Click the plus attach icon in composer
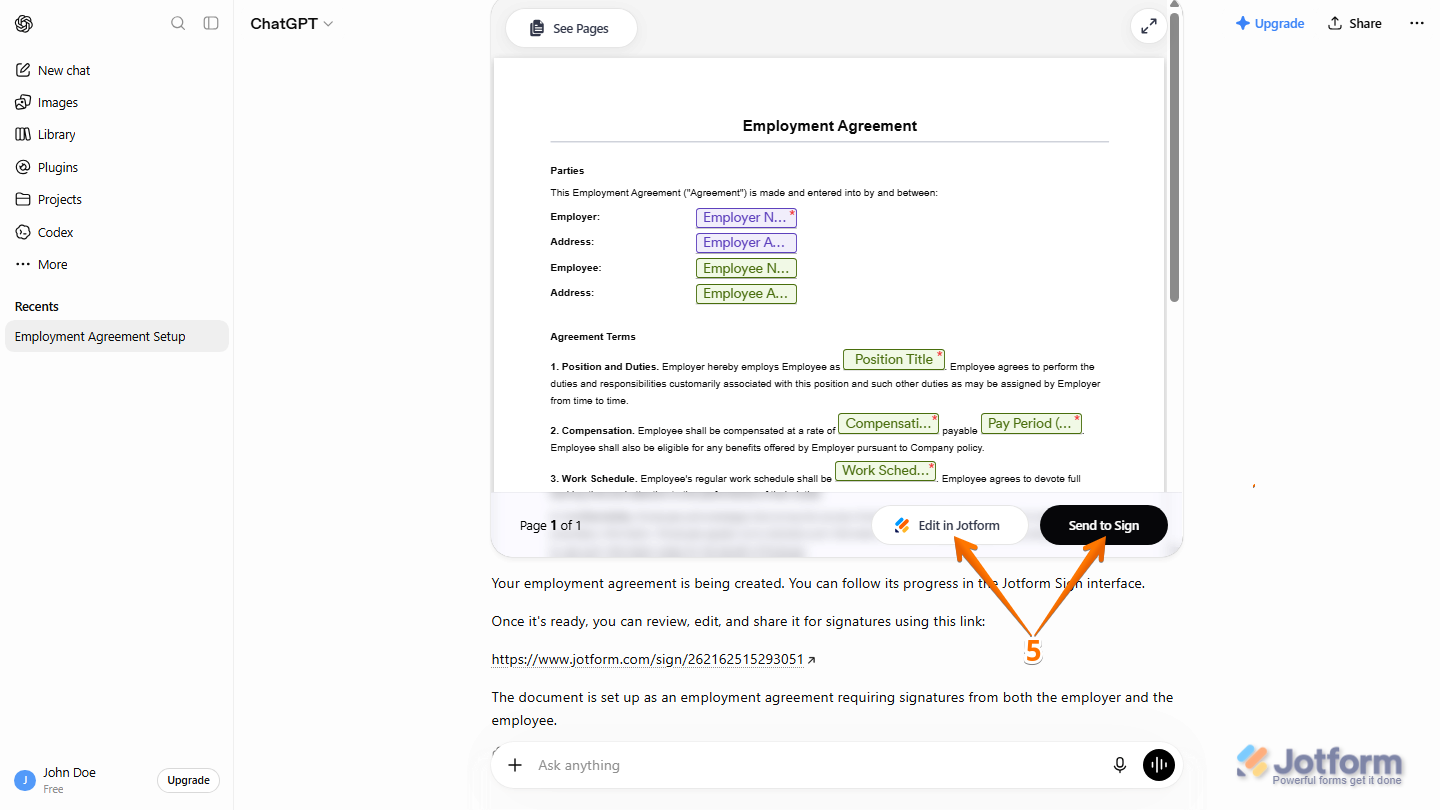The image size is (1440, 810). click(x=515, y=765)
